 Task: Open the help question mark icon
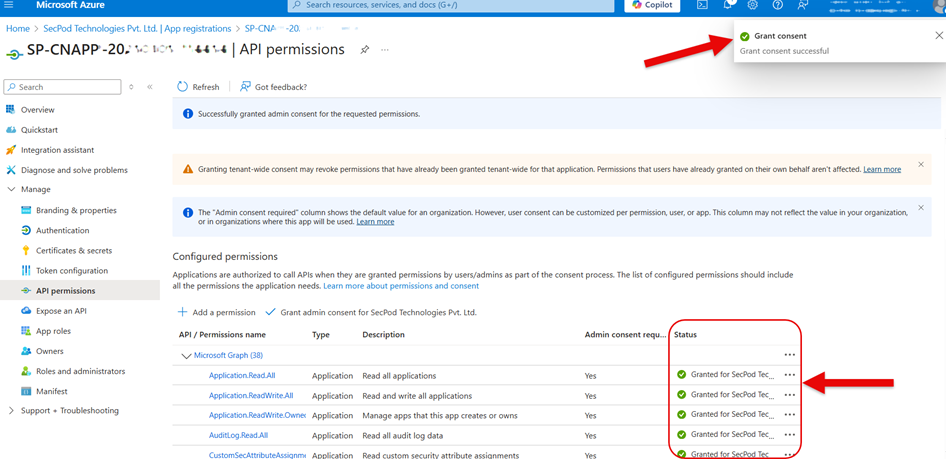pyautogui.click(x=778, y=5)
